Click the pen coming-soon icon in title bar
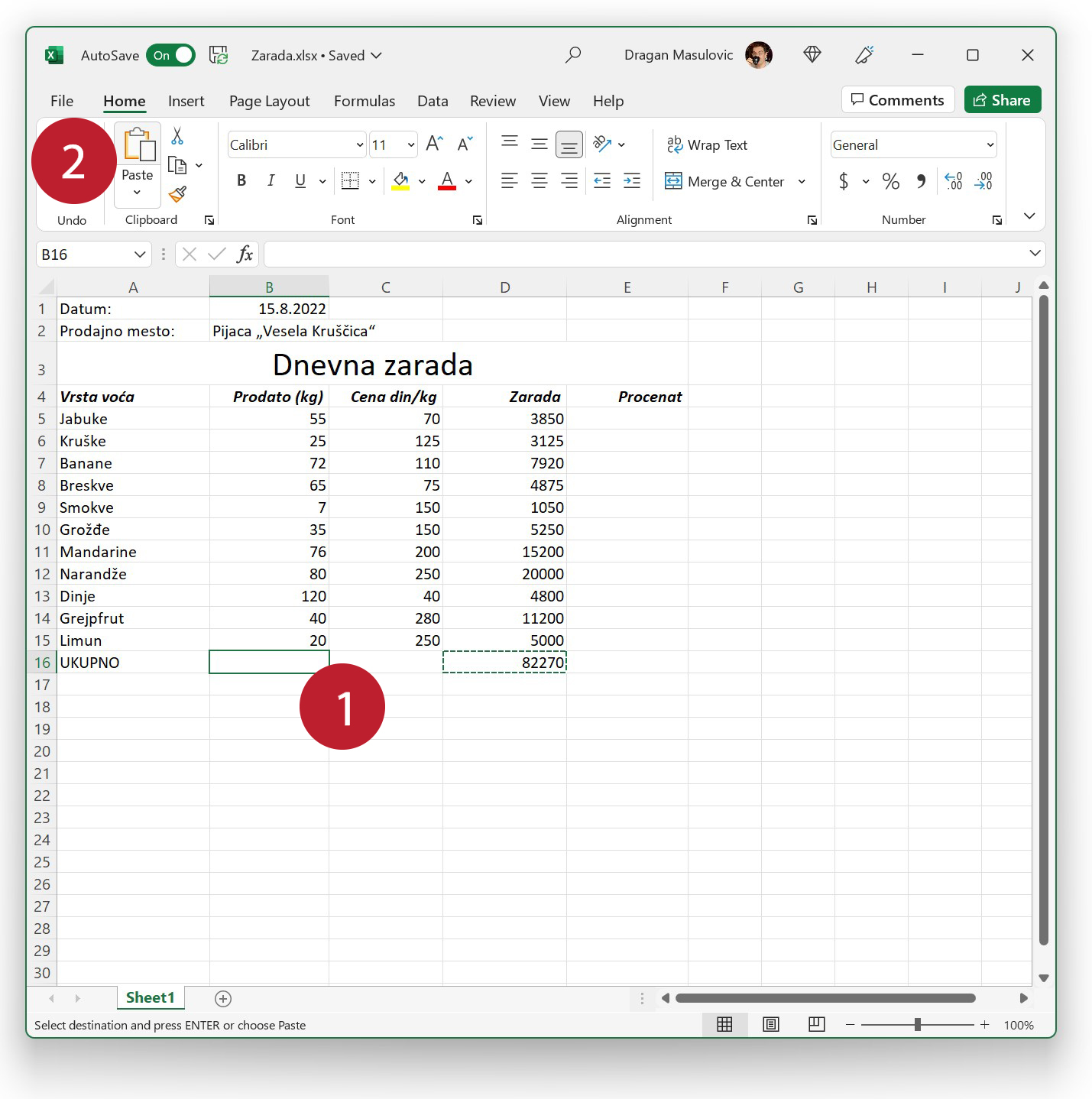1092x1099 pixels. 864,54
